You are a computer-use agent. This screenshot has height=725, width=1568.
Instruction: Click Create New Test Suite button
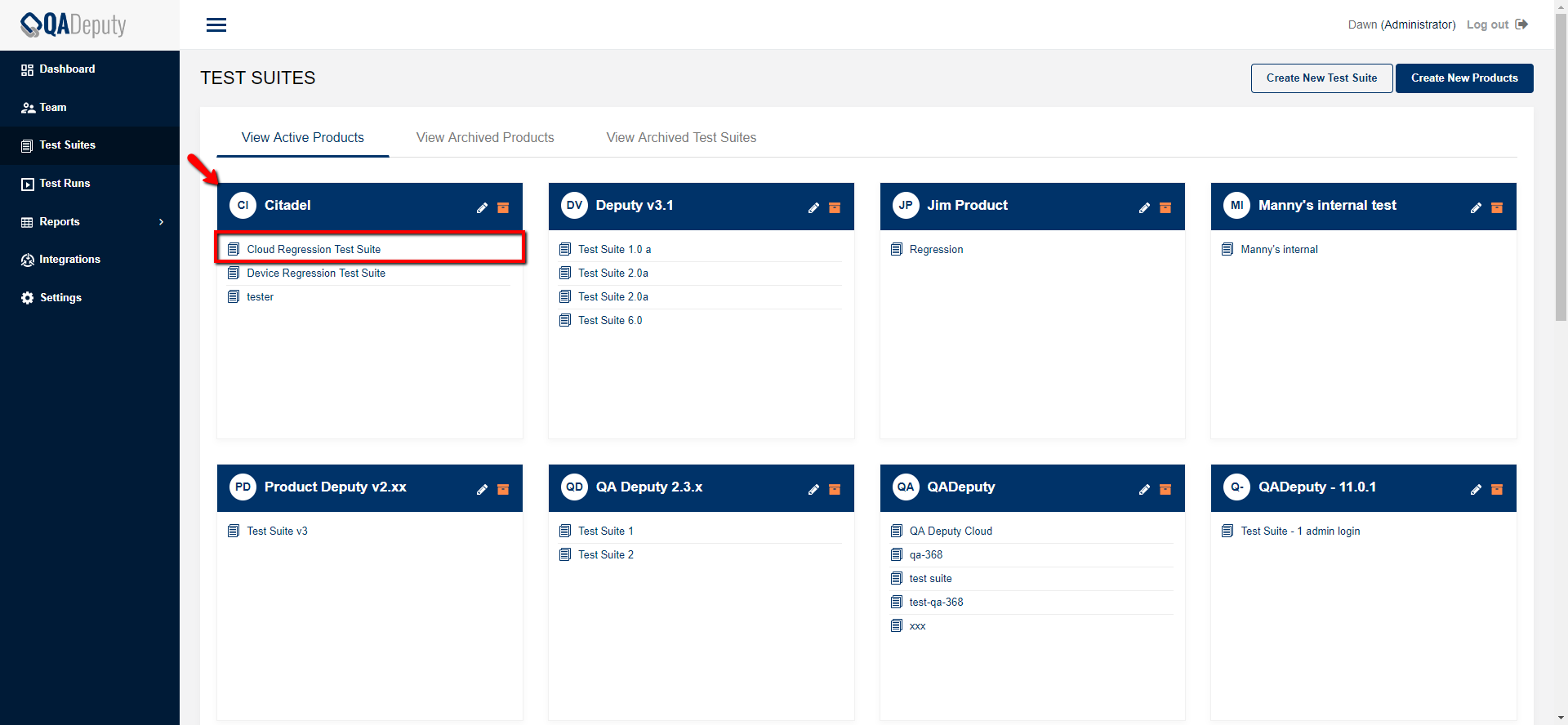(1321, 78)
